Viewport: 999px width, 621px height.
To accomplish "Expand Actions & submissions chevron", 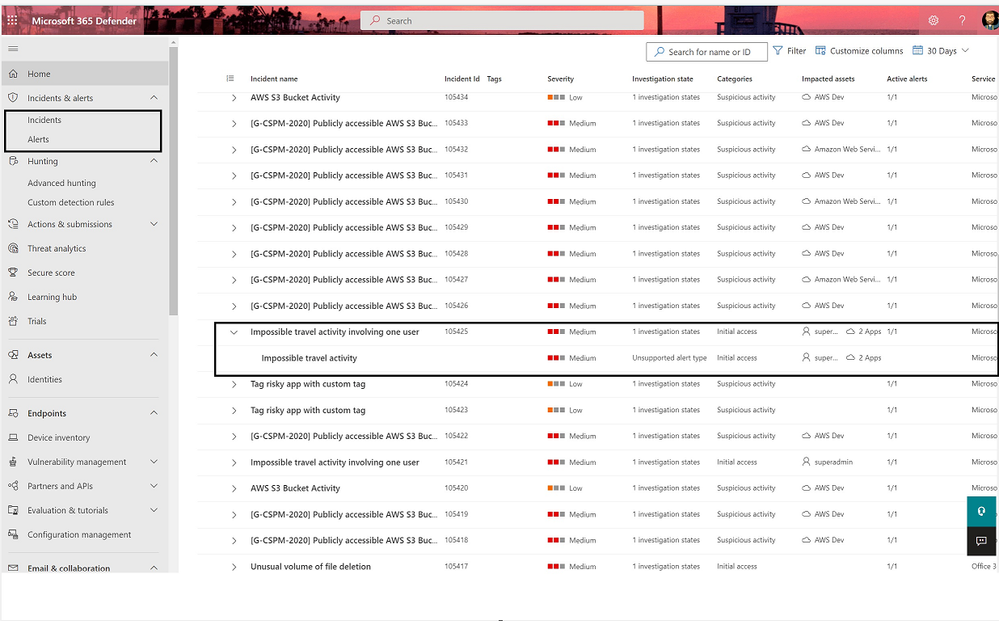I will click(x=154, y=224).
